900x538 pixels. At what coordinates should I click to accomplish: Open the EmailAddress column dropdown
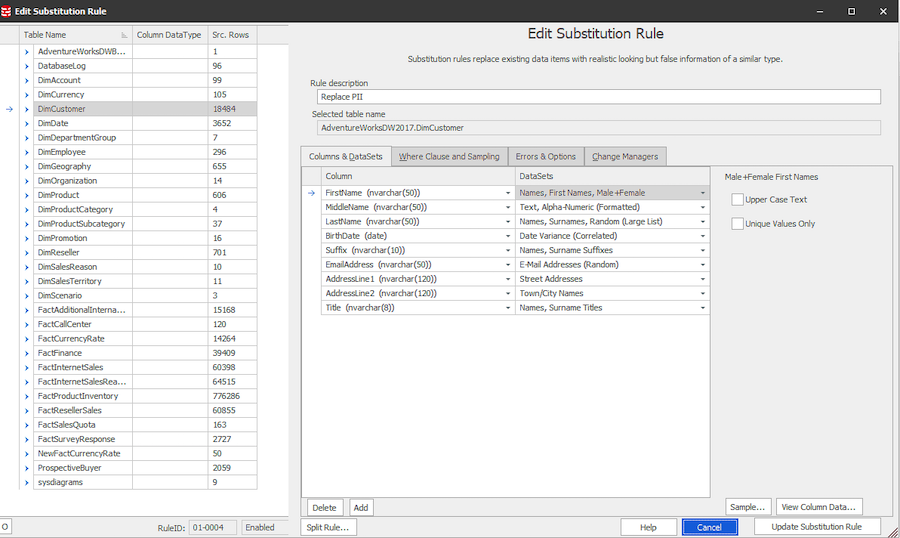click(508, 265)
